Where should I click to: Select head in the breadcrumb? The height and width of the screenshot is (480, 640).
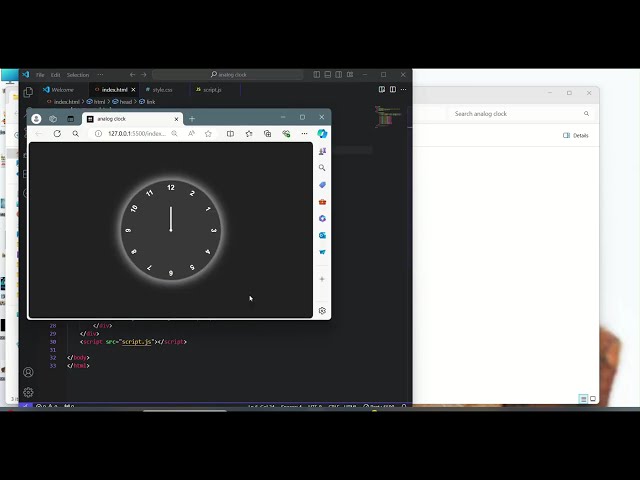(125, 102)
